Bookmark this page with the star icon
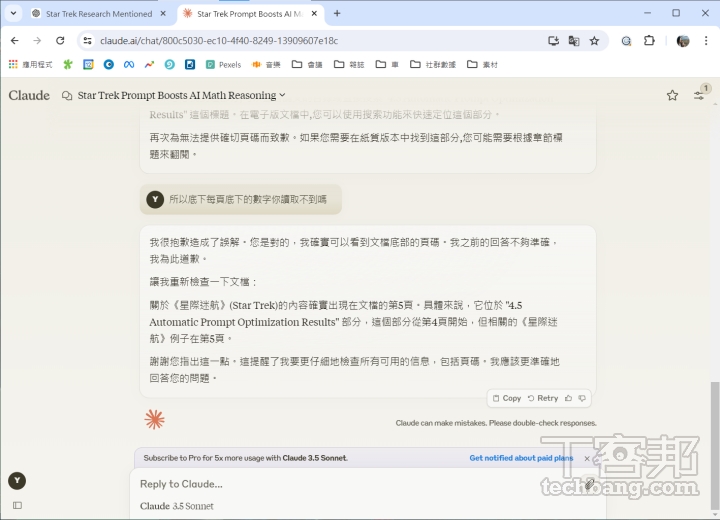The image size is (720, 520). pyautogui.click(x=595, y=41)
